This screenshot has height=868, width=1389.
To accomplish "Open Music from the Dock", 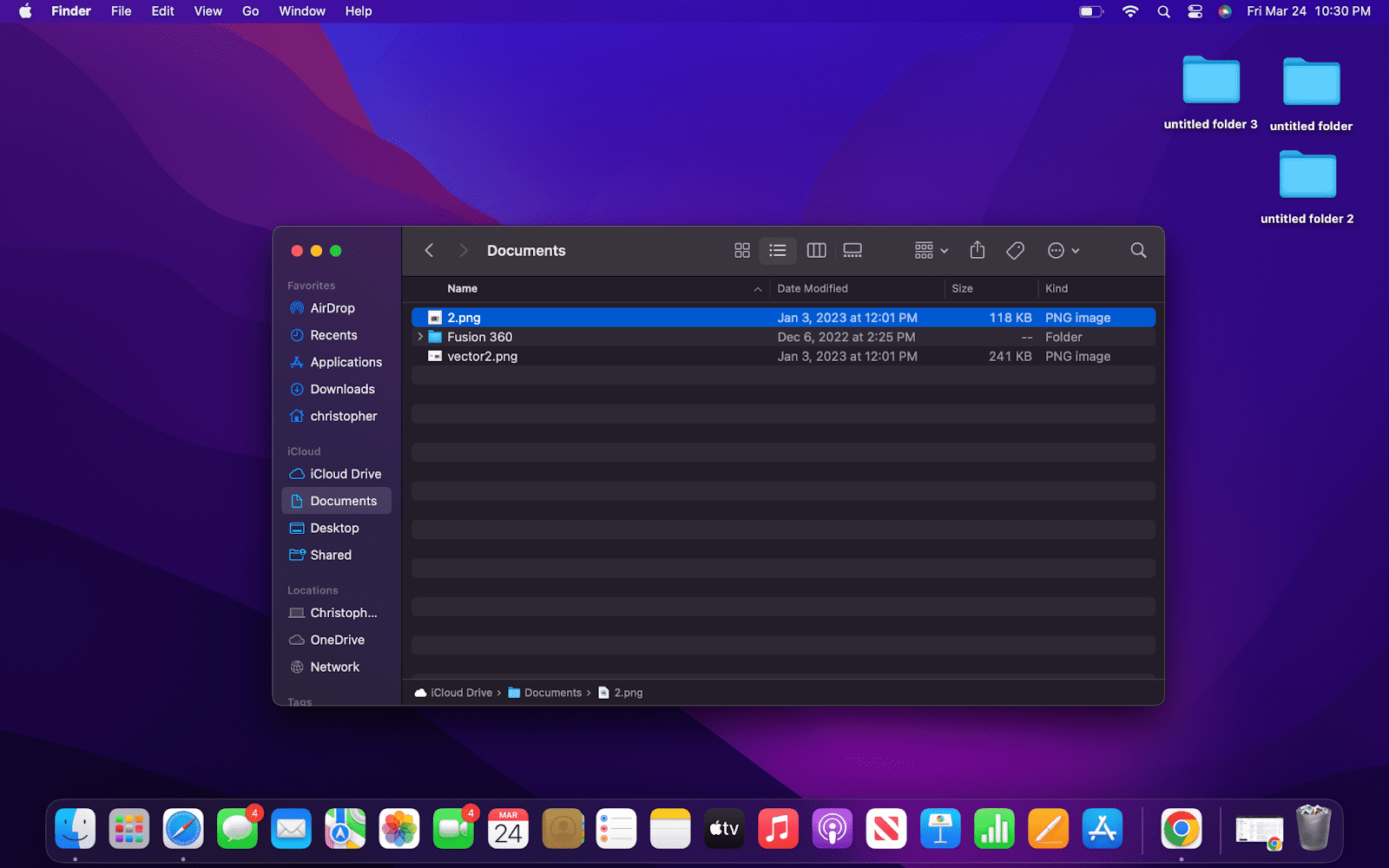I will click(x=778, y=830).
